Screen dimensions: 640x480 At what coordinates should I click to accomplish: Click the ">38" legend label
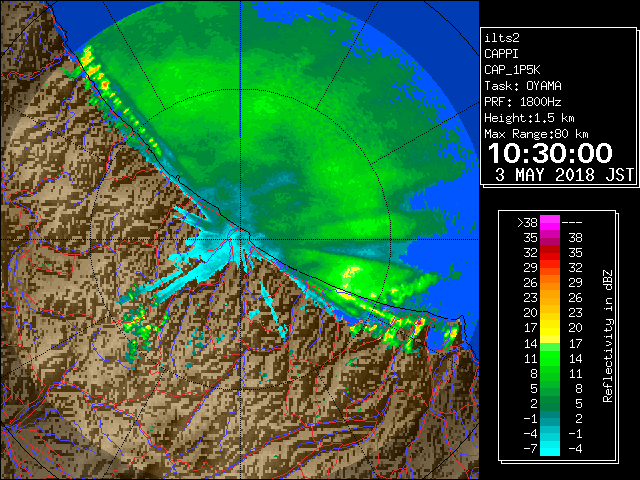(527, 223)
